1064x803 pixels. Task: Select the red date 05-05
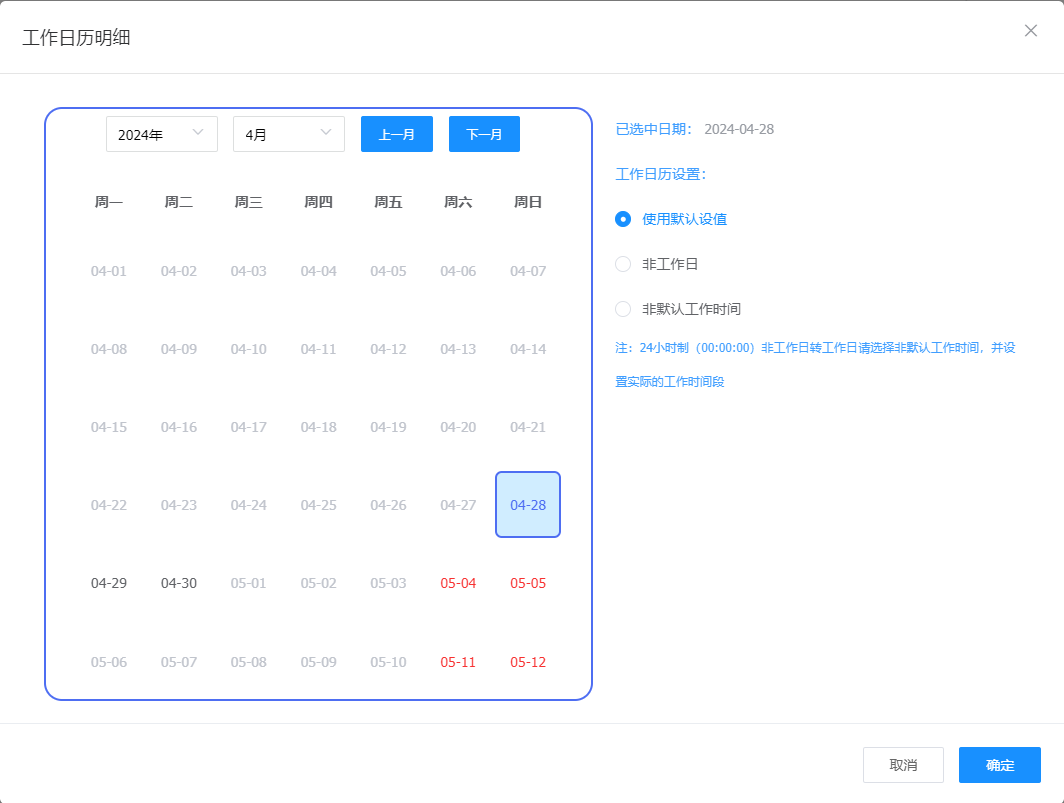coord(528,583)
